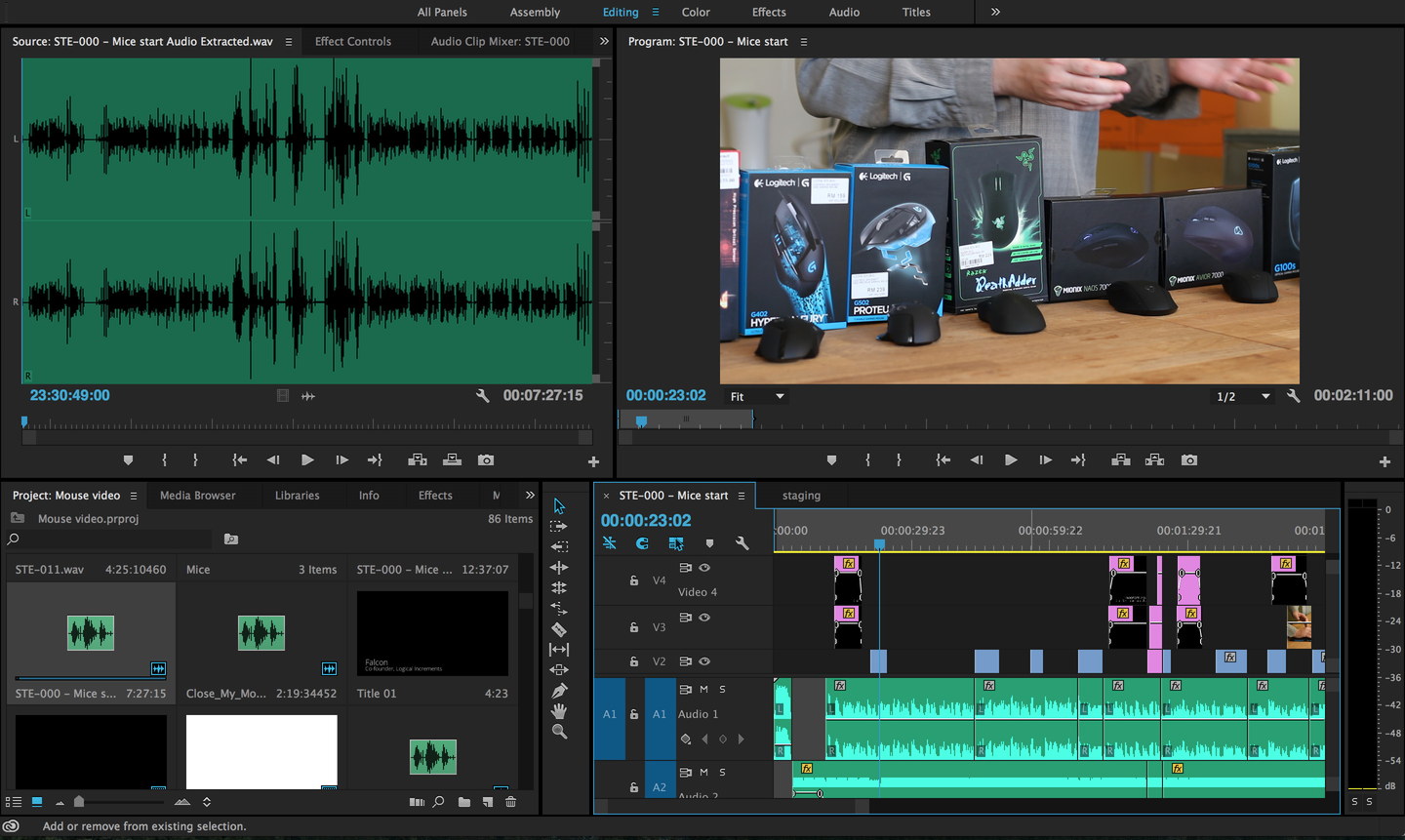Switch to the Color workspace
Viewport: 1405px width, 840px height.
[x=696, y=12]
